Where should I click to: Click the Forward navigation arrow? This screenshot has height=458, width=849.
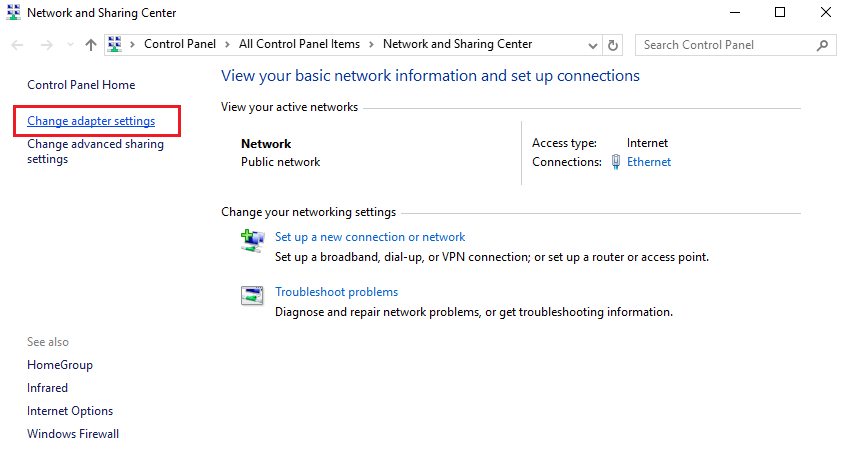[45, 45]
